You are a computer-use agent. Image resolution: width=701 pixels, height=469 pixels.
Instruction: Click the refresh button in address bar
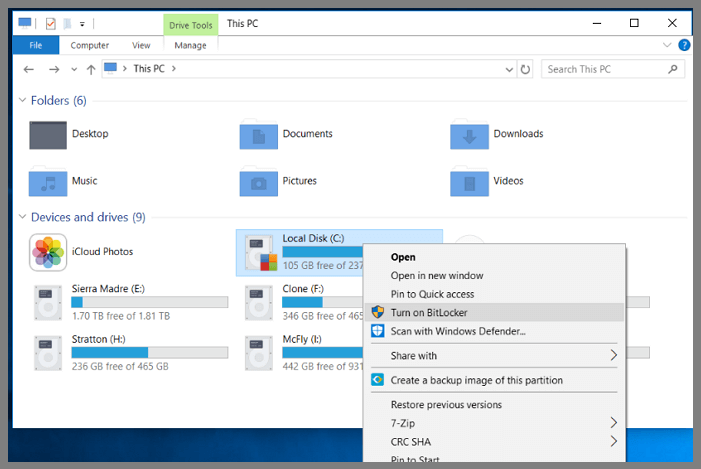526,69
